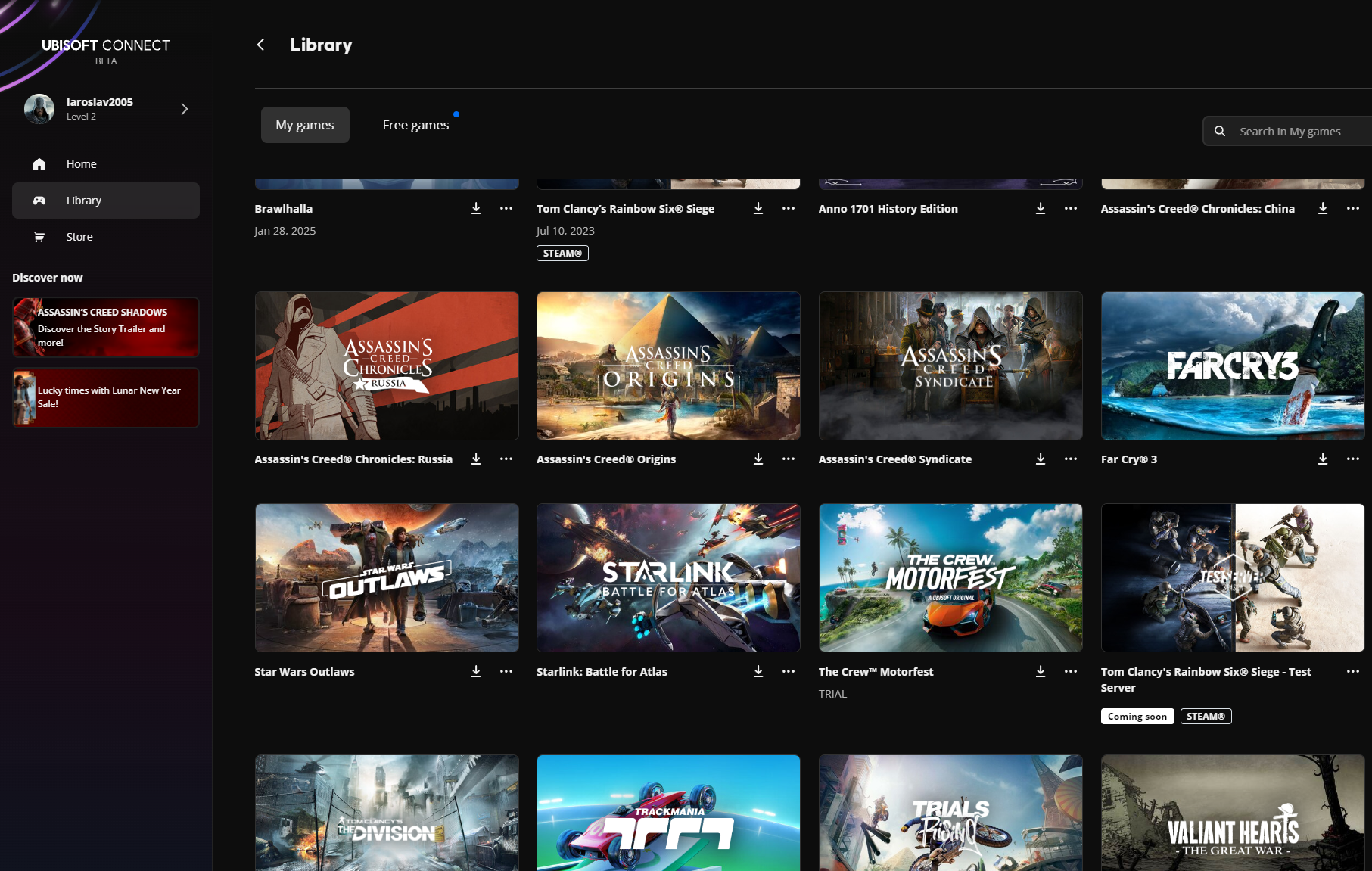Click the Star Wars Outlaws title text

coord(304,672)
